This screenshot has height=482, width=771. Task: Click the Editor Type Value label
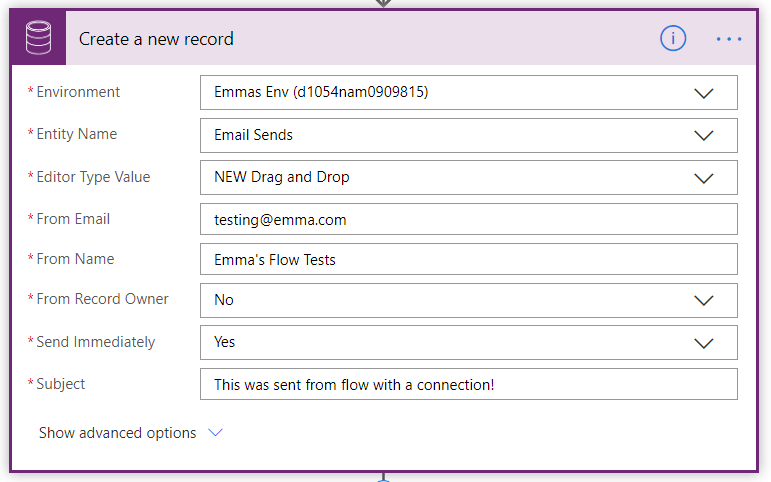(93, 177)
